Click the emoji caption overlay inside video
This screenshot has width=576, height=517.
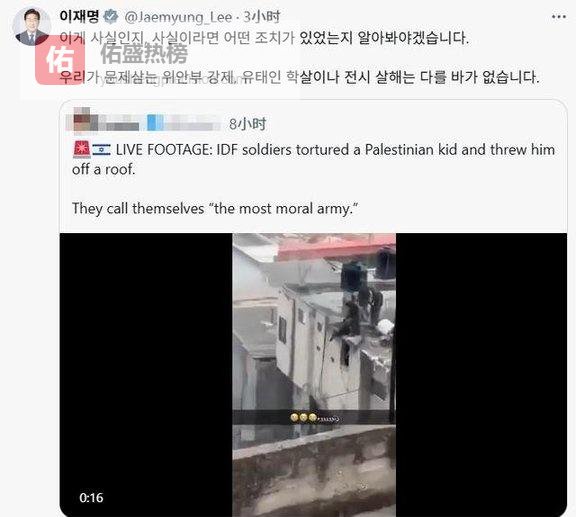pyautogui.click(x=314, y=418)
